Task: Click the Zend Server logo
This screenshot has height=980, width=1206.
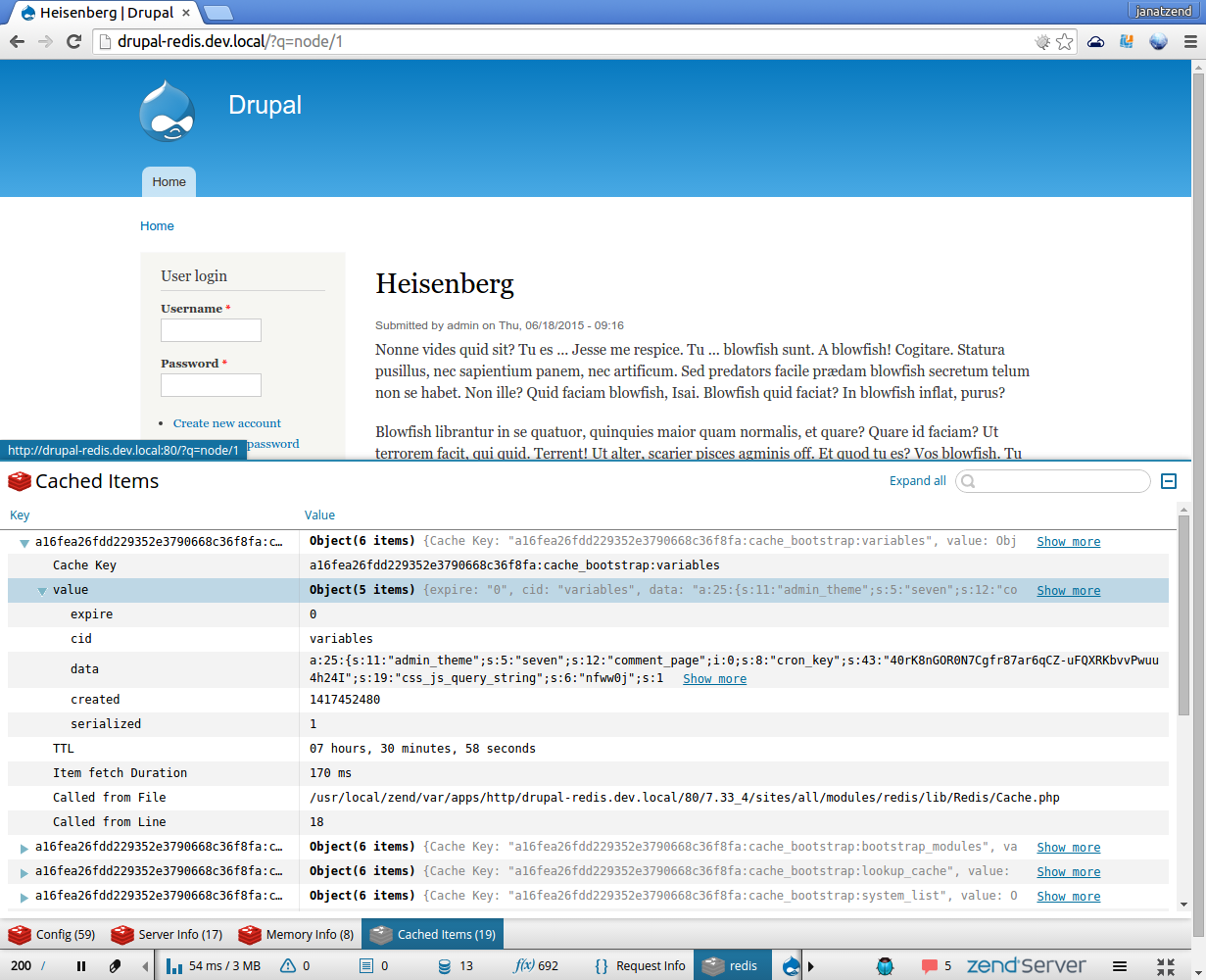Action: 1026,966
